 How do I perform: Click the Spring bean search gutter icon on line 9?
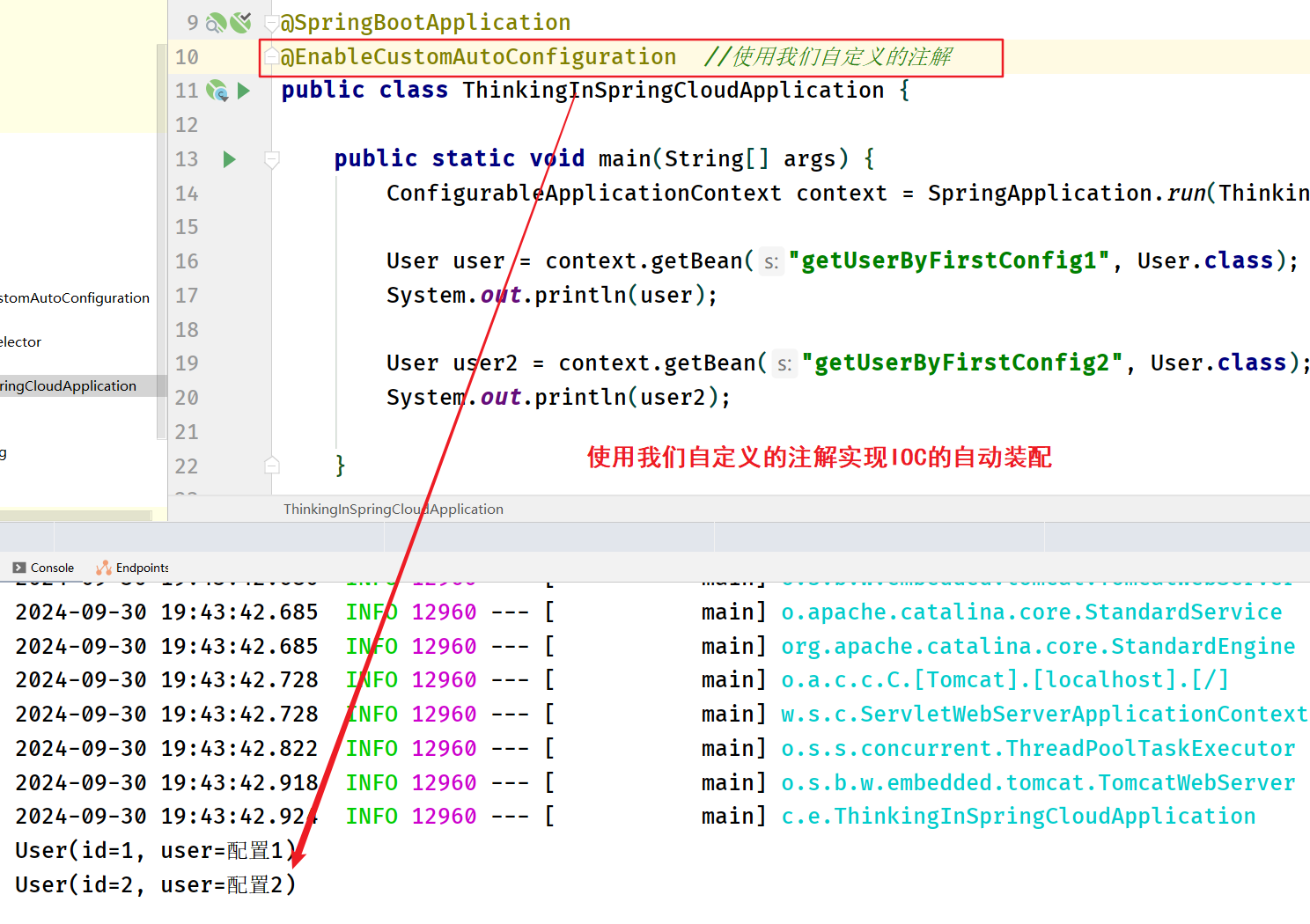(x=217, y=23)
